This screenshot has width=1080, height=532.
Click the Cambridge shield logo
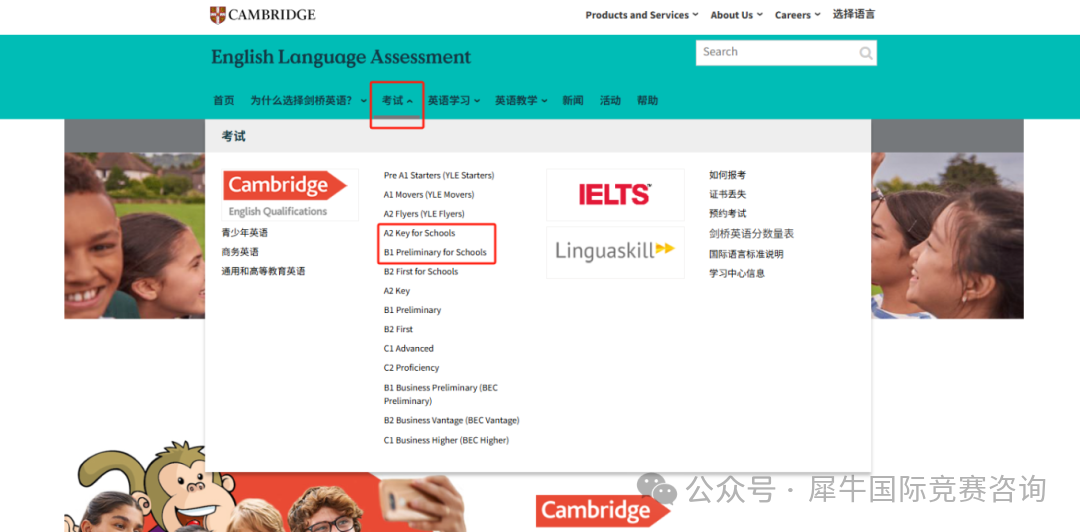[218, 15]
